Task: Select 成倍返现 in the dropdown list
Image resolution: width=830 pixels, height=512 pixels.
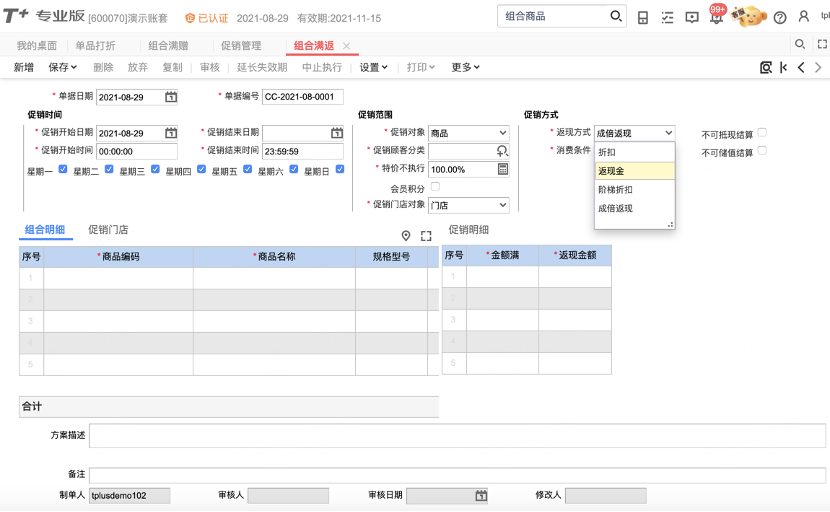Action: pyautogui.click(x=635, y=208)
